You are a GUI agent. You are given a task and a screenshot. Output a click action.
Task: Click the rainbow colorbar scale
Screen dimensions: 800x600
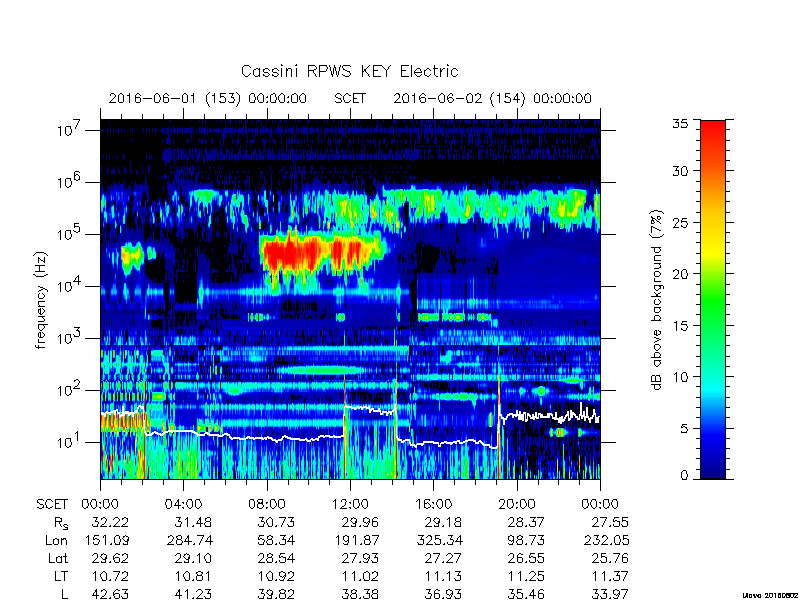(713, 299)
